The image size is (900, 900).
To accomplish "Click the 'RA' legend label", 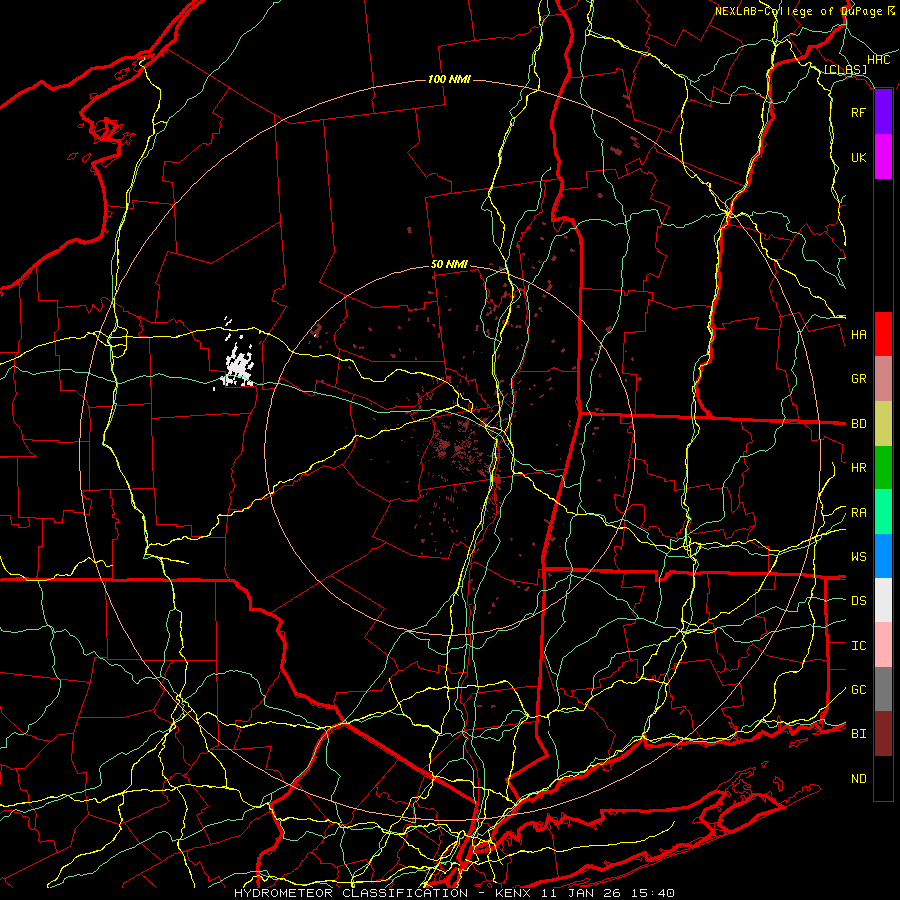I will [859, 513].
